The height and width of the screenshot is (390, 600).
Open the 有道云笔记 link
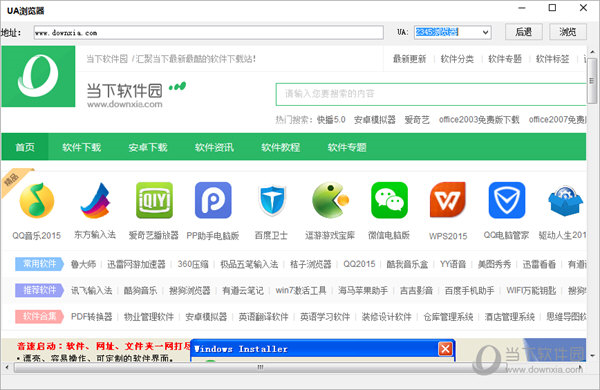(x=243, y=290)
